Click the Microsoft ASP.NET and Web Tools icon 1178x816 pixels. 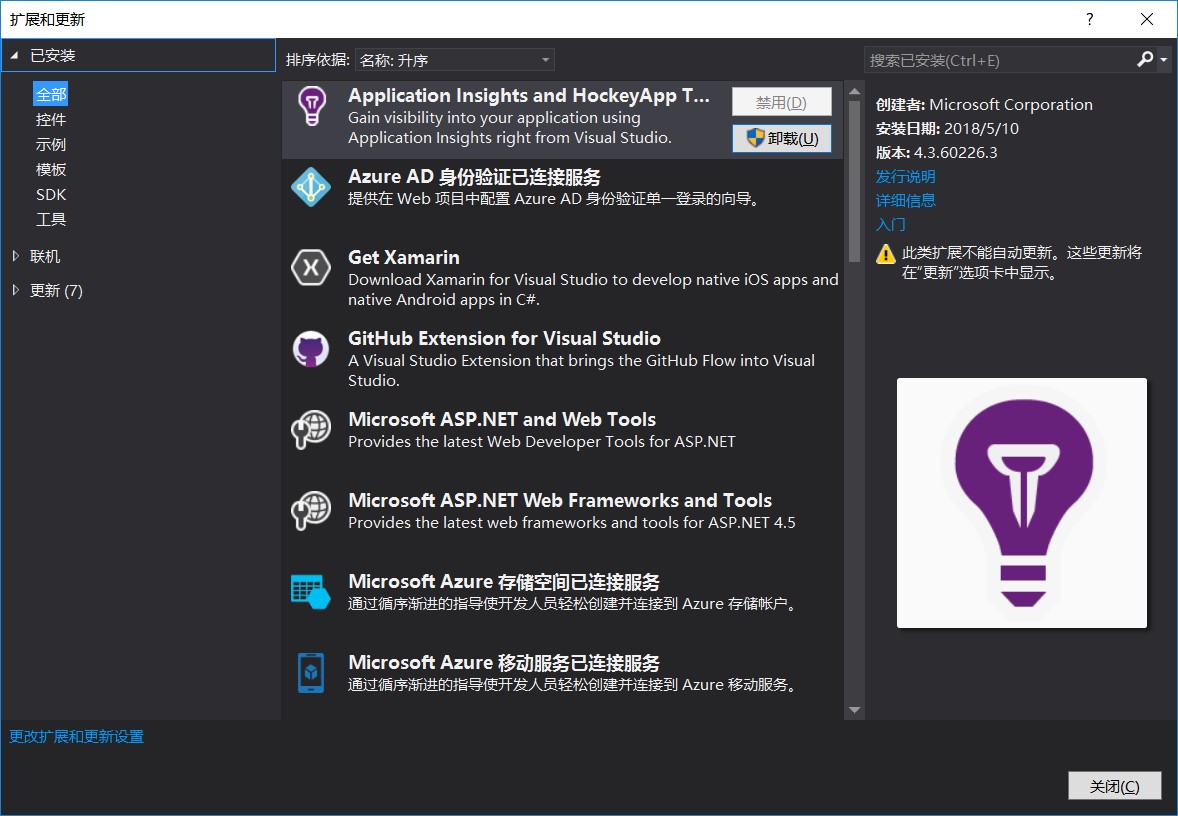point(311,430)
